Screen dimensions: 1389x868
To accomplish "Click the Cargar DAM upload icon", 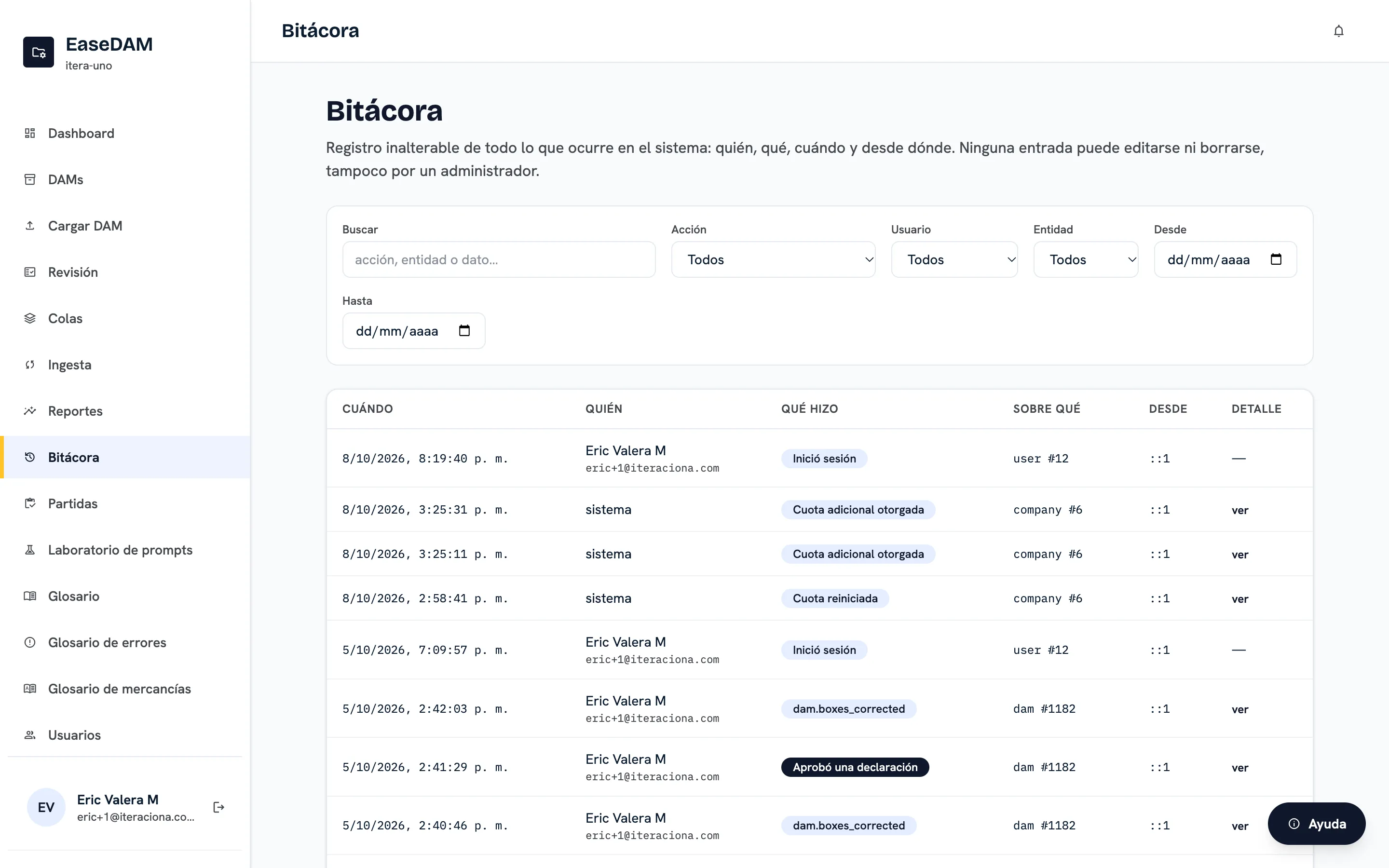I will 30,226.
